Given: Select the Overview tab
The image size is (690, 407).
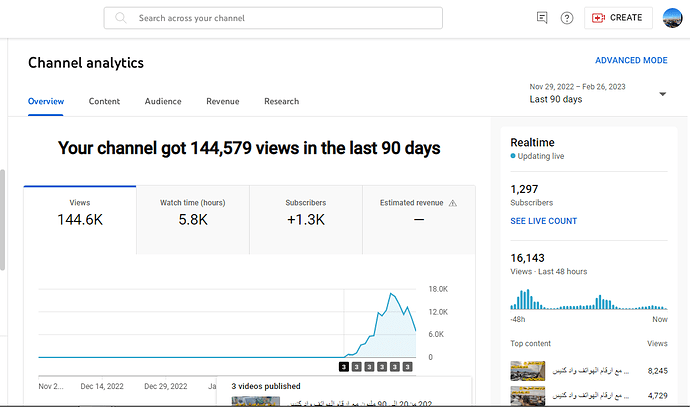Looking at the screenshot, I should pyautogui.click(x=46, y=101).
